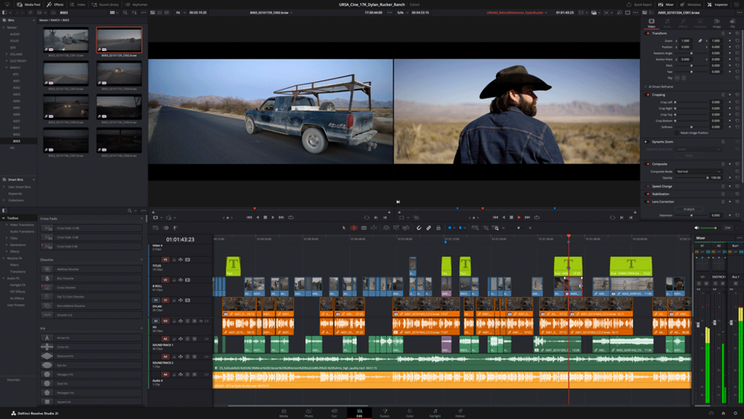
Task: Click the flip horizontal icon in Transform
Action: pos(677,78)
